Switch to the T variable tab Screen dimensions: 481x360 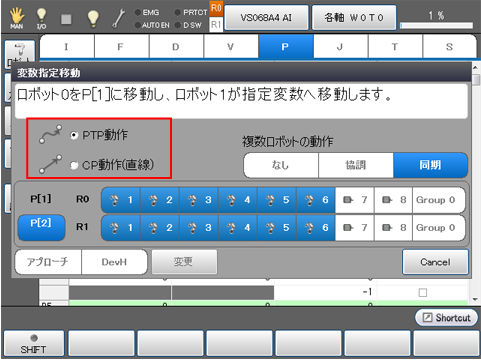point(395,47)
